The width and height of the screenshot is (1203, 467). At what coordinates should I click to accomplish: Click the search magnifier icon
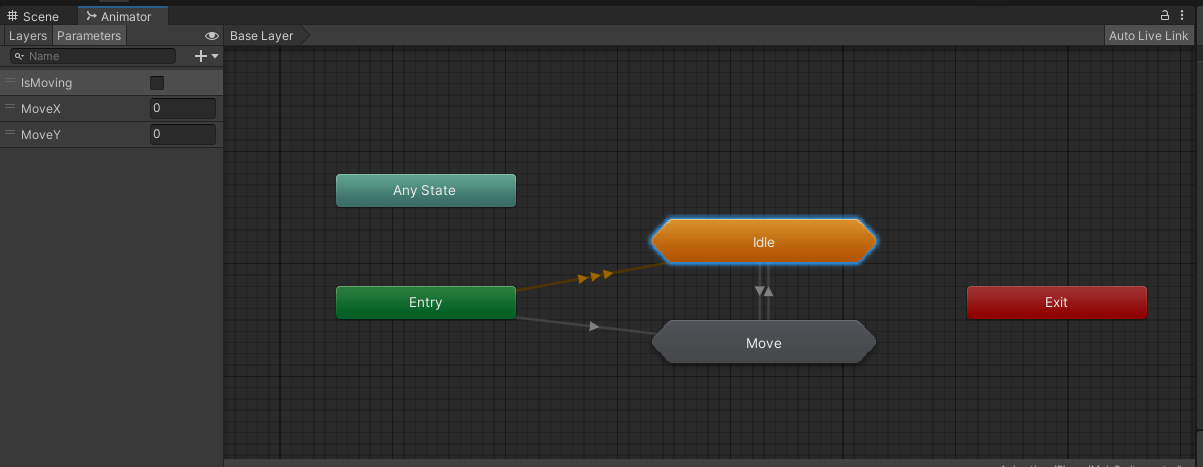click(19, 57)
